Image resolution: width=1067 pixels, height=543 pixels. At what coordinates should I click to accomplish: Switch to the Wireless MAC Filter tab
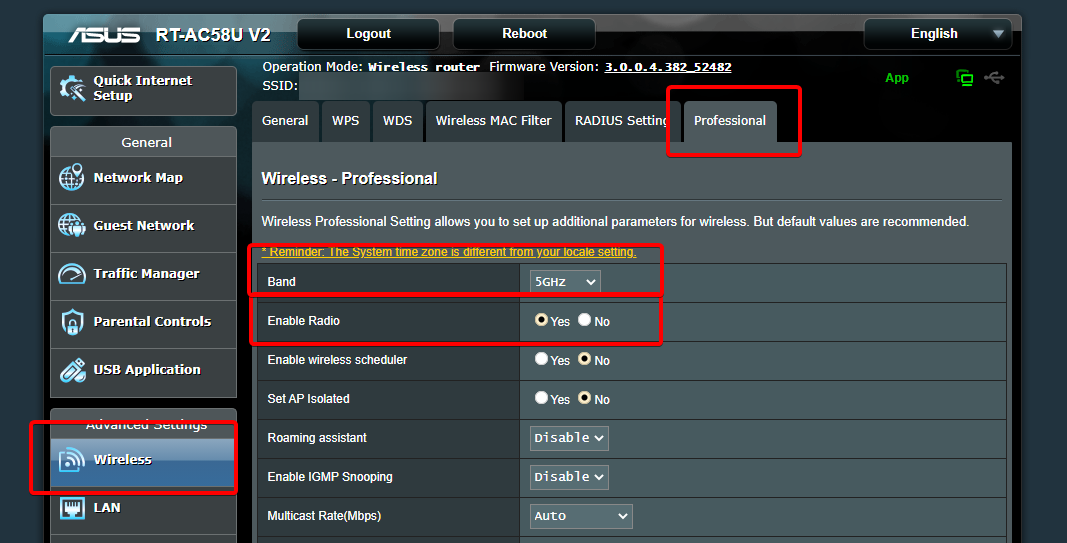493,121
